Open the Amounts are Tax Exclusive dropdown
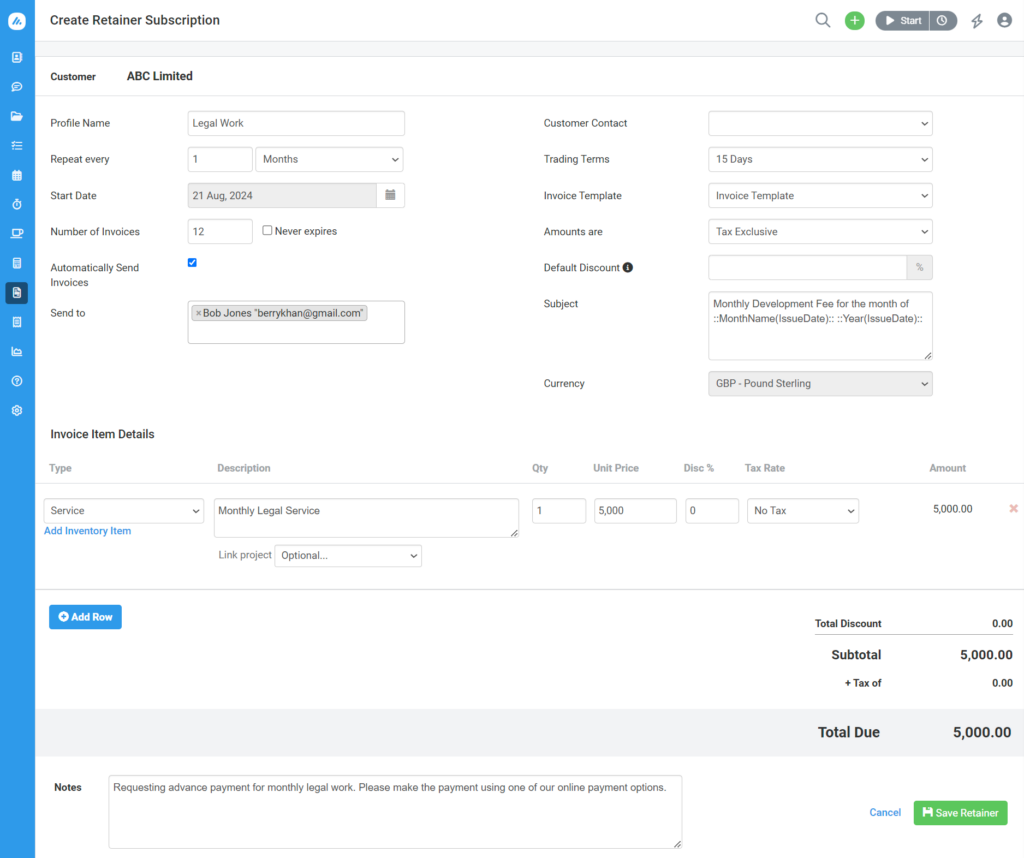1024x858 pixels. (820, 231)
